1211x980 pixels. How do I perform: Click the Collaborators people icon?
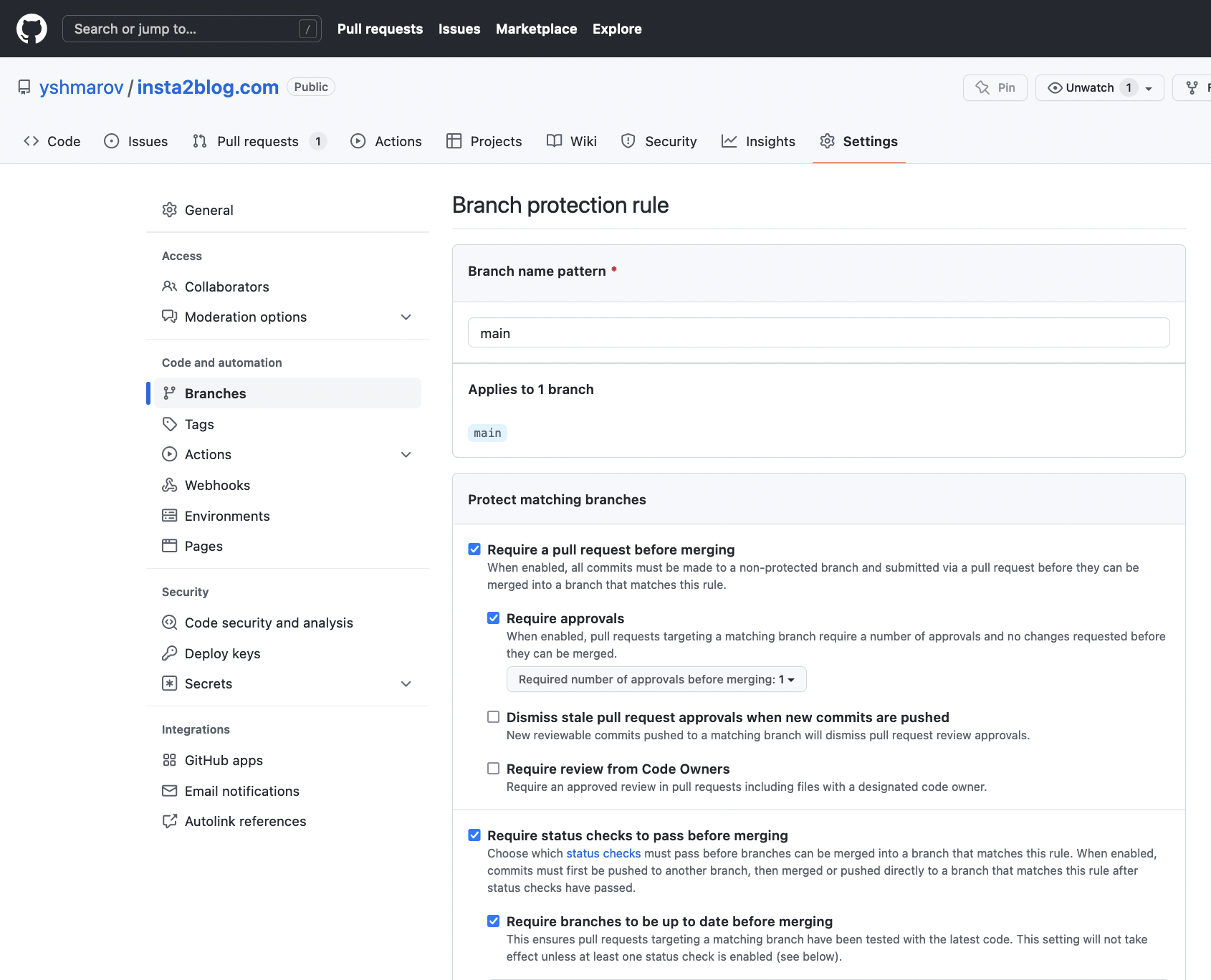coord(170,287)
